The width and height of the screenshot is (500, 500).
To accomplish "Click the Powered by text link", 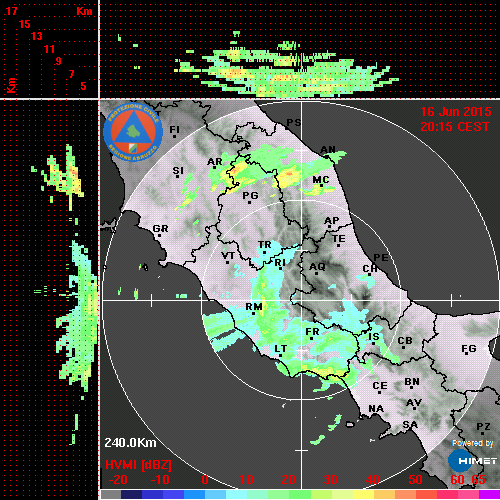I will (473, 443).
